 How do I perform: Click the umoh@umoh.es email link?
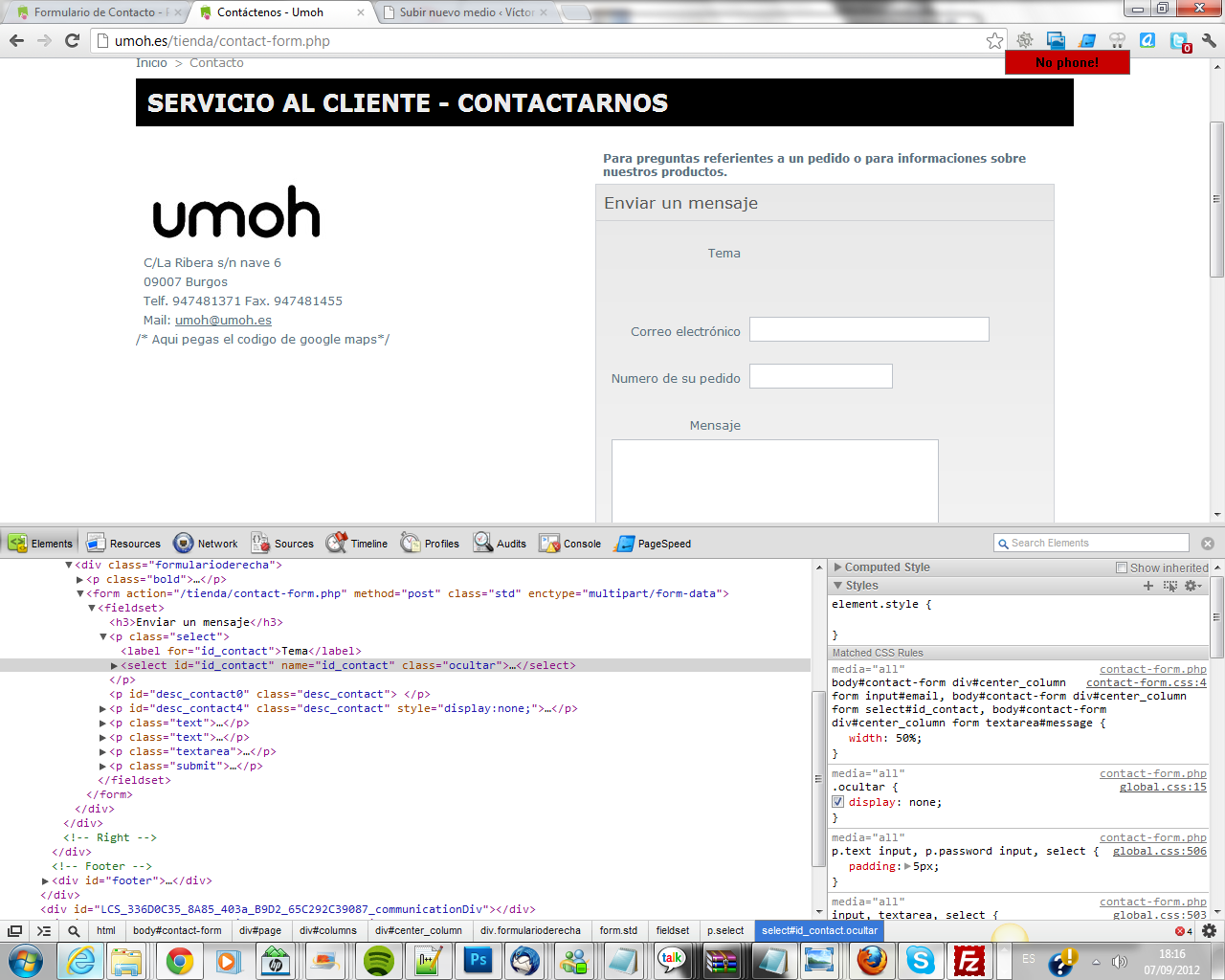223,321
